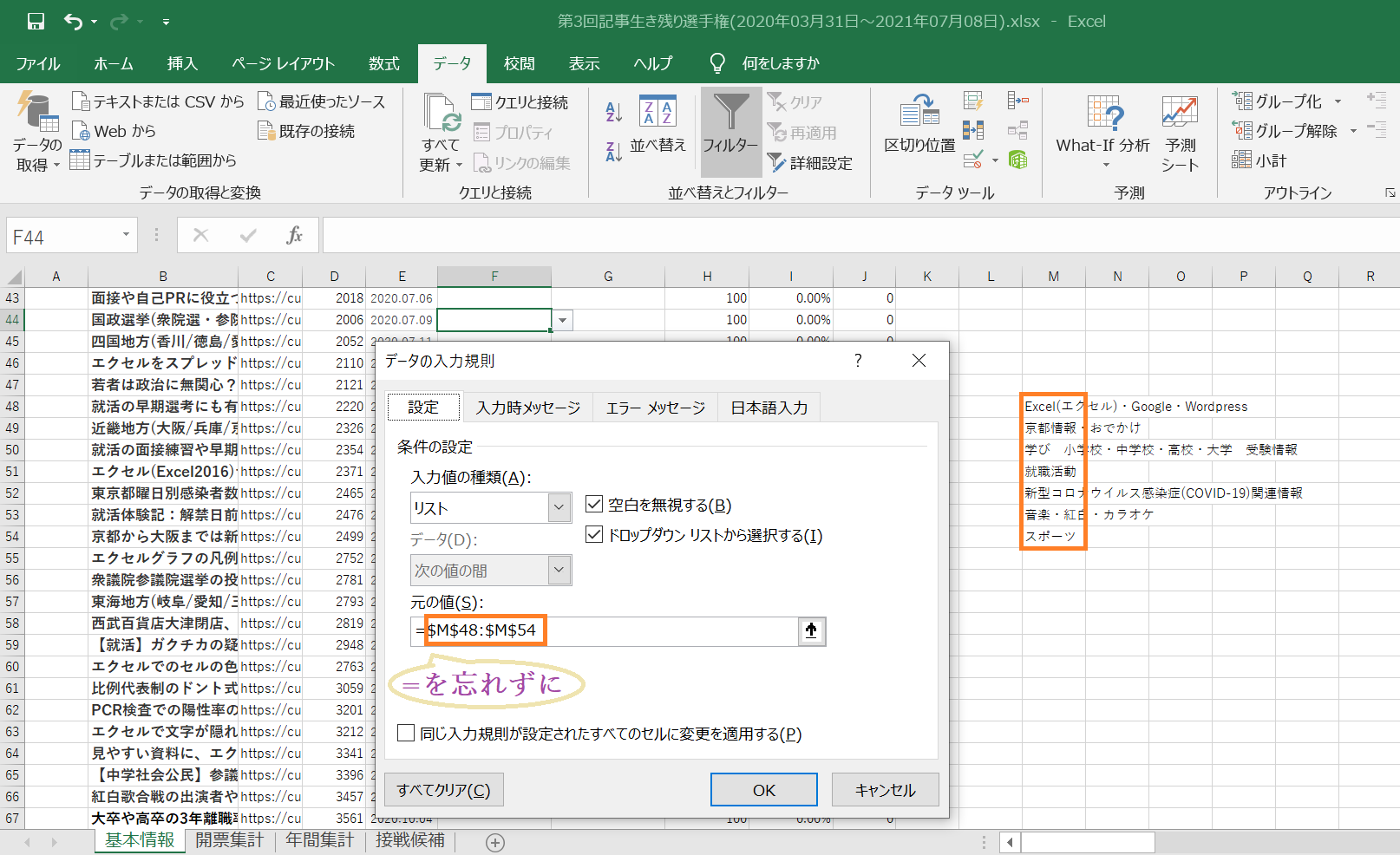Click the range selector arrow in 元の値 field
This screenshot has width=1400, height=855.
pos(811,631)
